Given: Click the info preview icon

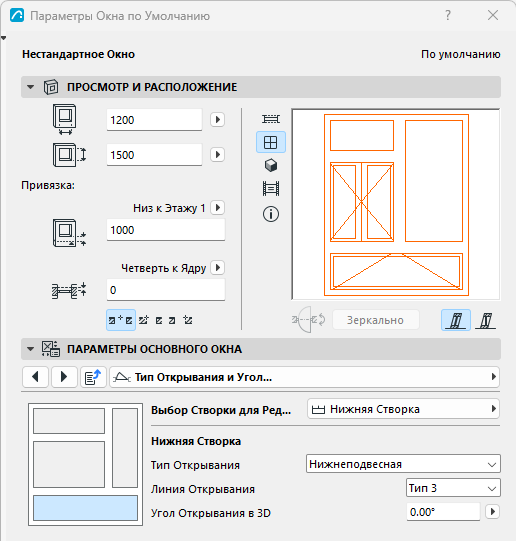Looking at the screenshot, I should [271, 214].
